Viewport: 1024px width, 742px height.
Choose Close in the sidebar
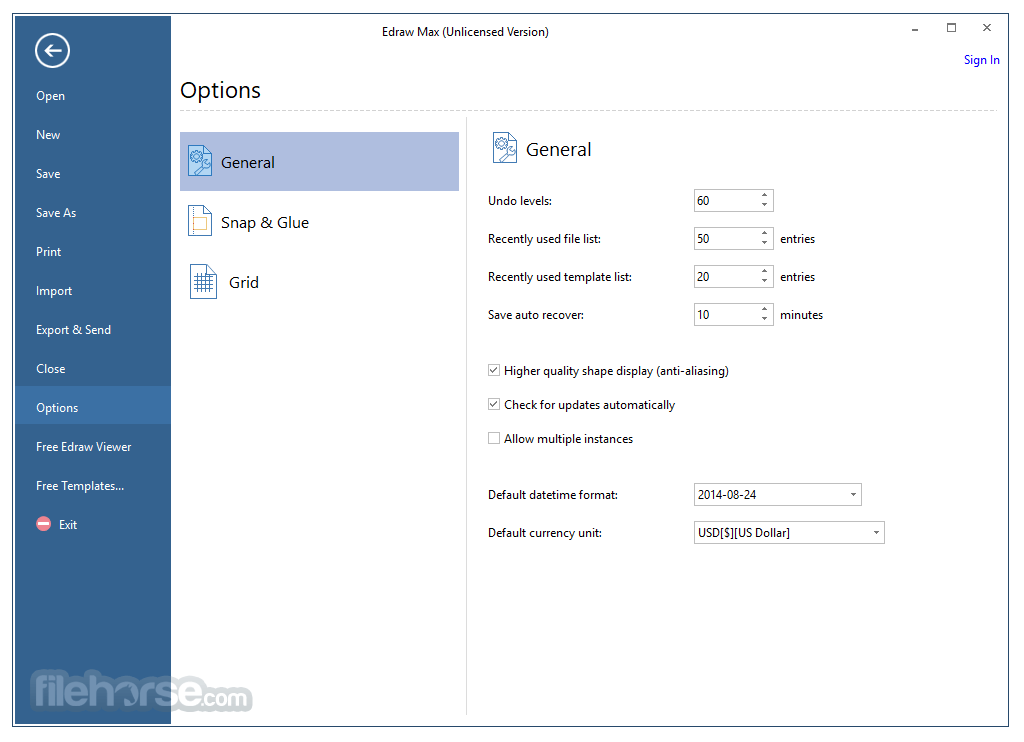(x=93, y=368)
